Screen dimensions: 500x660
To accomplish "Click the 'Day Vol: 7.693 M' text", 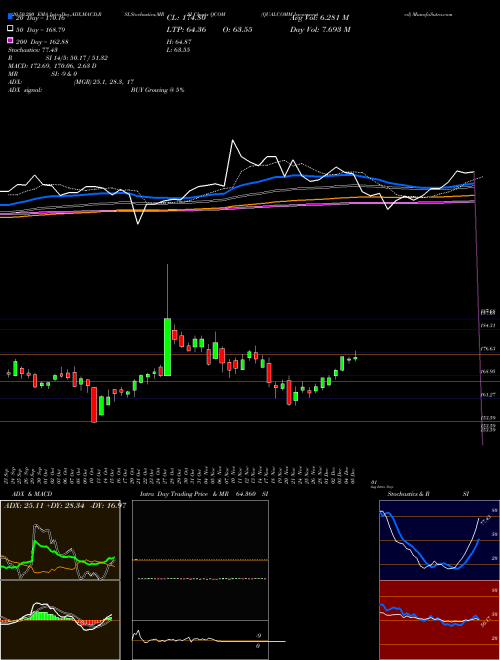I will pyautogui.click(x=320, y=29).
